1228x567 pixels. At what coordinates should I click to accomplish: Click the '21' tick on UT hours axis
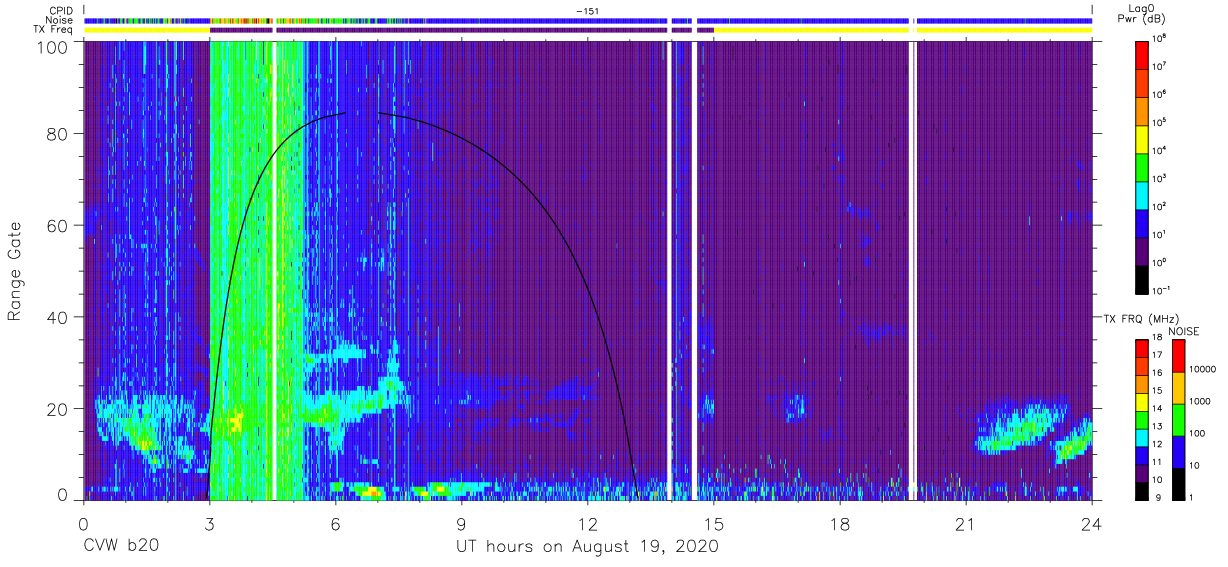point(966,523)
